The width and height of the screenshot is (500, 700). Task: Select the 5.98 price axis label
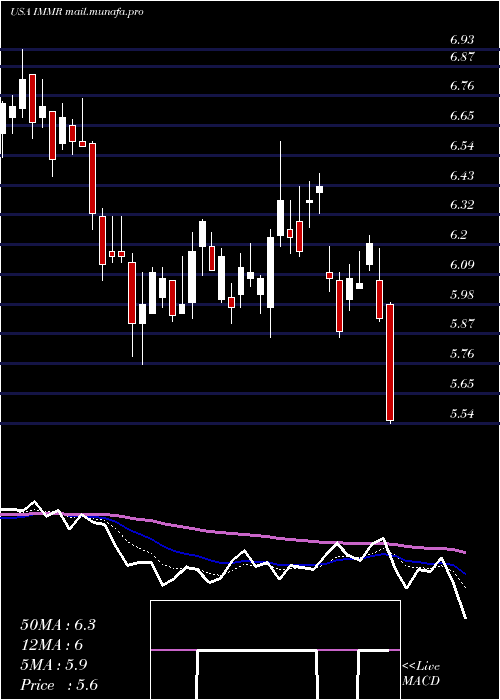click(462, 294)
